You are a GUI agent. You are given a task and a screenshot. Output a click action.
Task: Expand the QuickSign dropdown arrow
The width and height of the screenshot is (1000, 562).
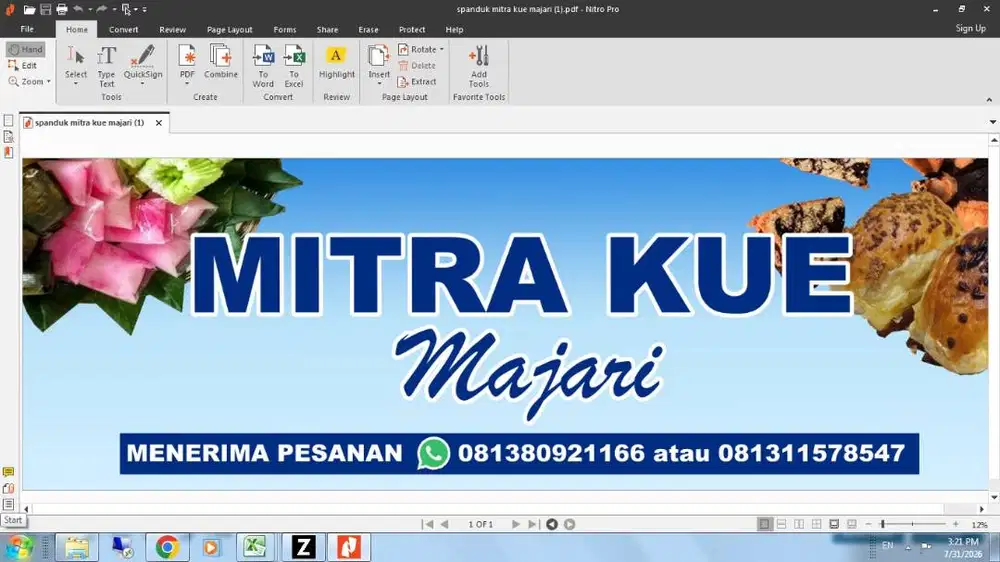click(143, 84)
